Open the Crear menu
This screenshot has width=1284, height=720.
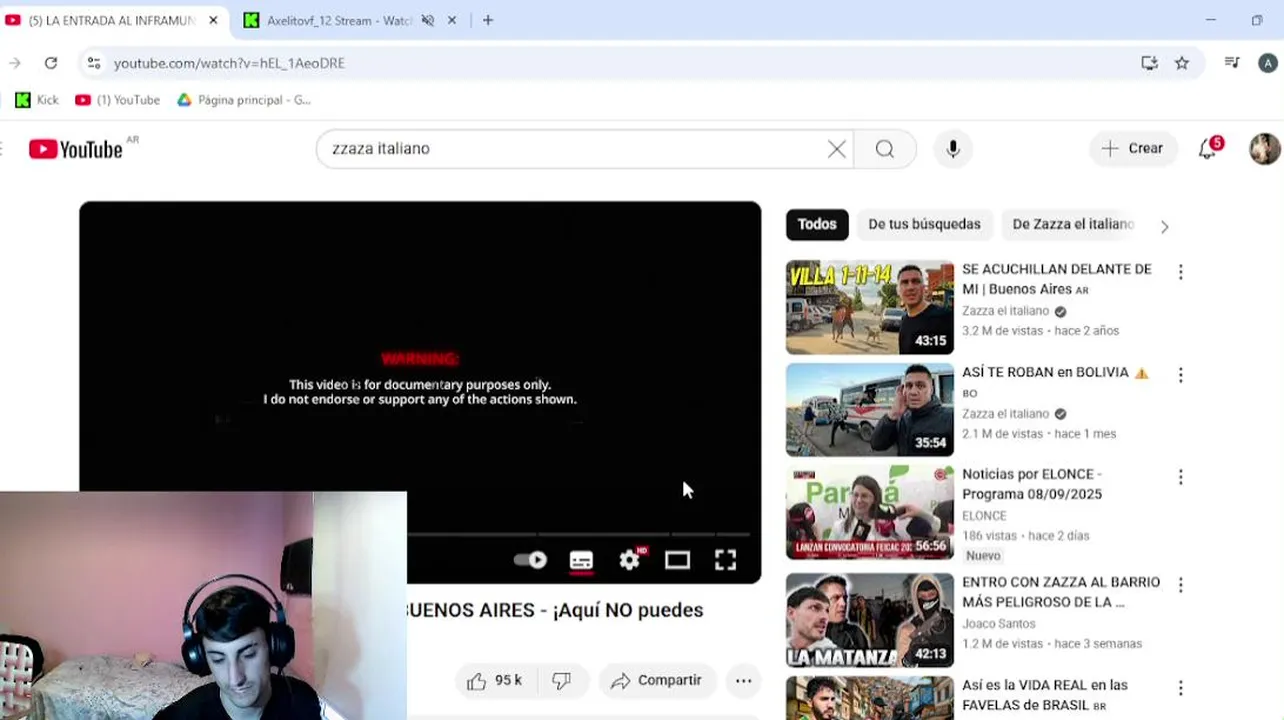pyautogui.click(x=1133, y=149)
